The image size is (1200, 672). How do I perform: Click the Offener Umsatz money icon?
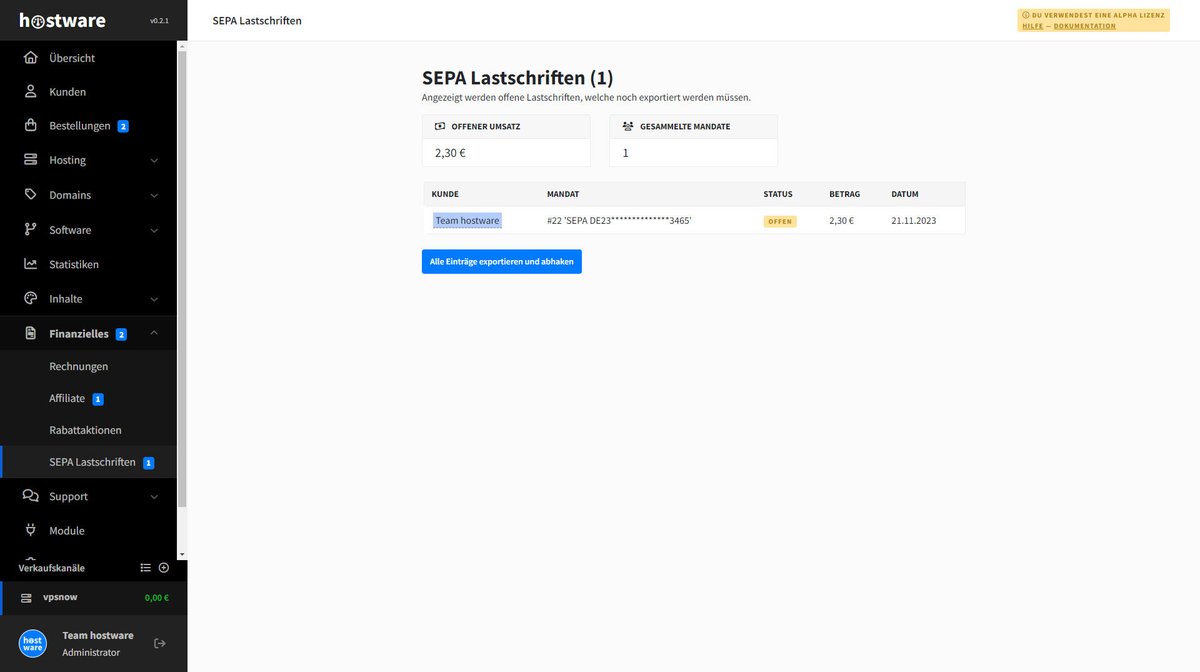click(x=440, y=126)
